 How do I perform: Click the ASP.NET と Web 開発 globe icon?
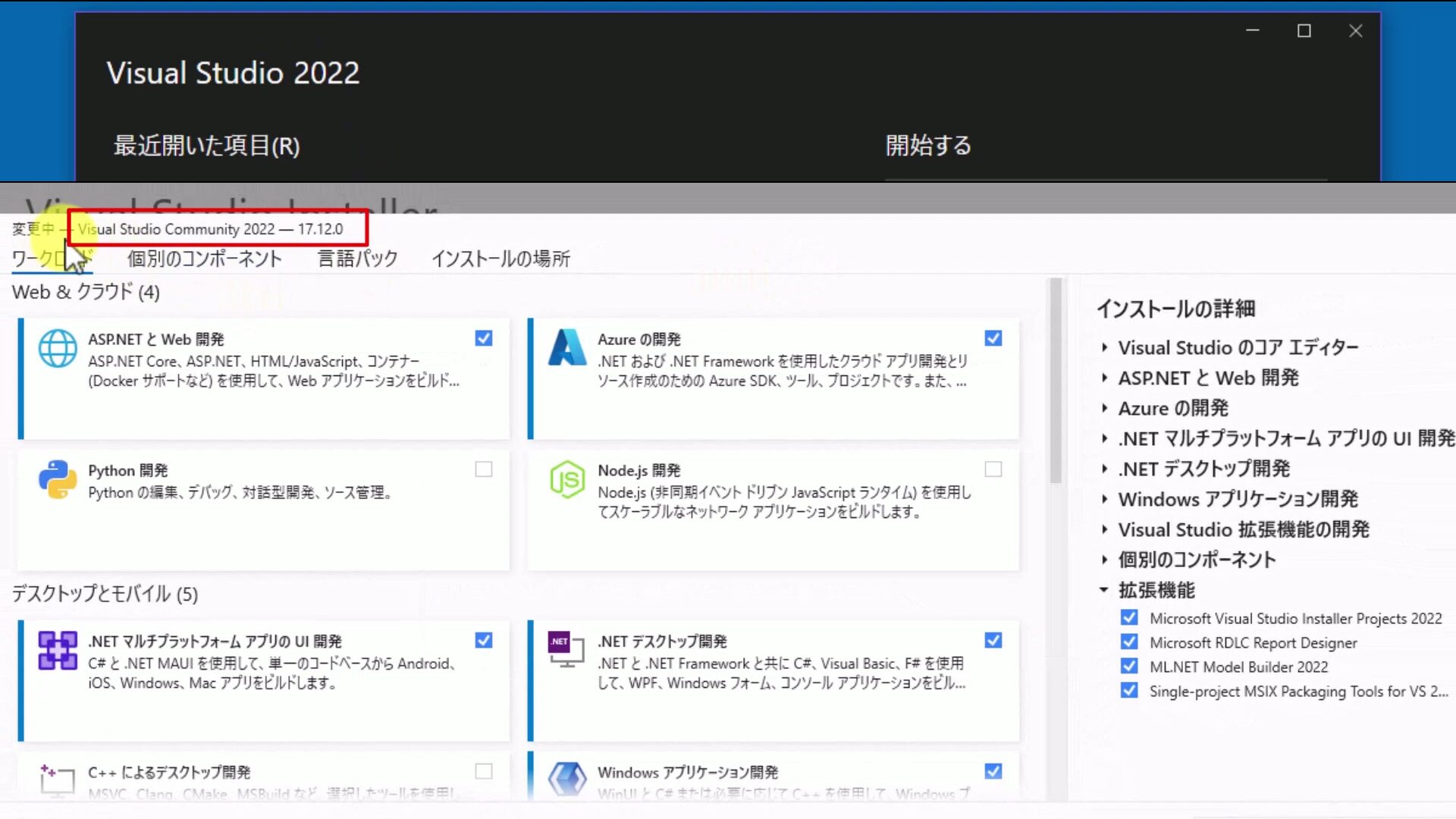(x=58, y=349)
